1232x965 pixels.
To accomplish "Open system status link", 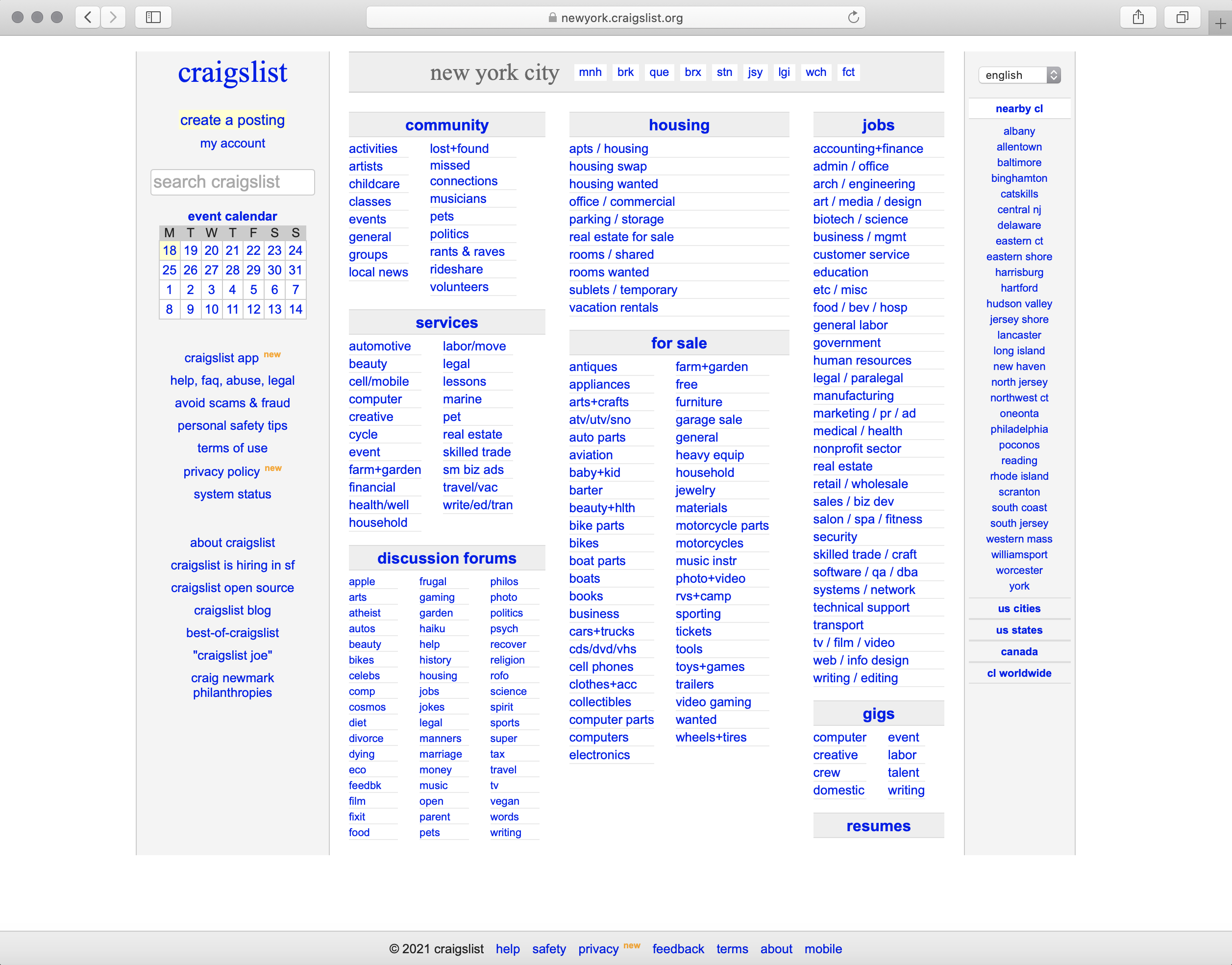I will click(x=232, y=494).
